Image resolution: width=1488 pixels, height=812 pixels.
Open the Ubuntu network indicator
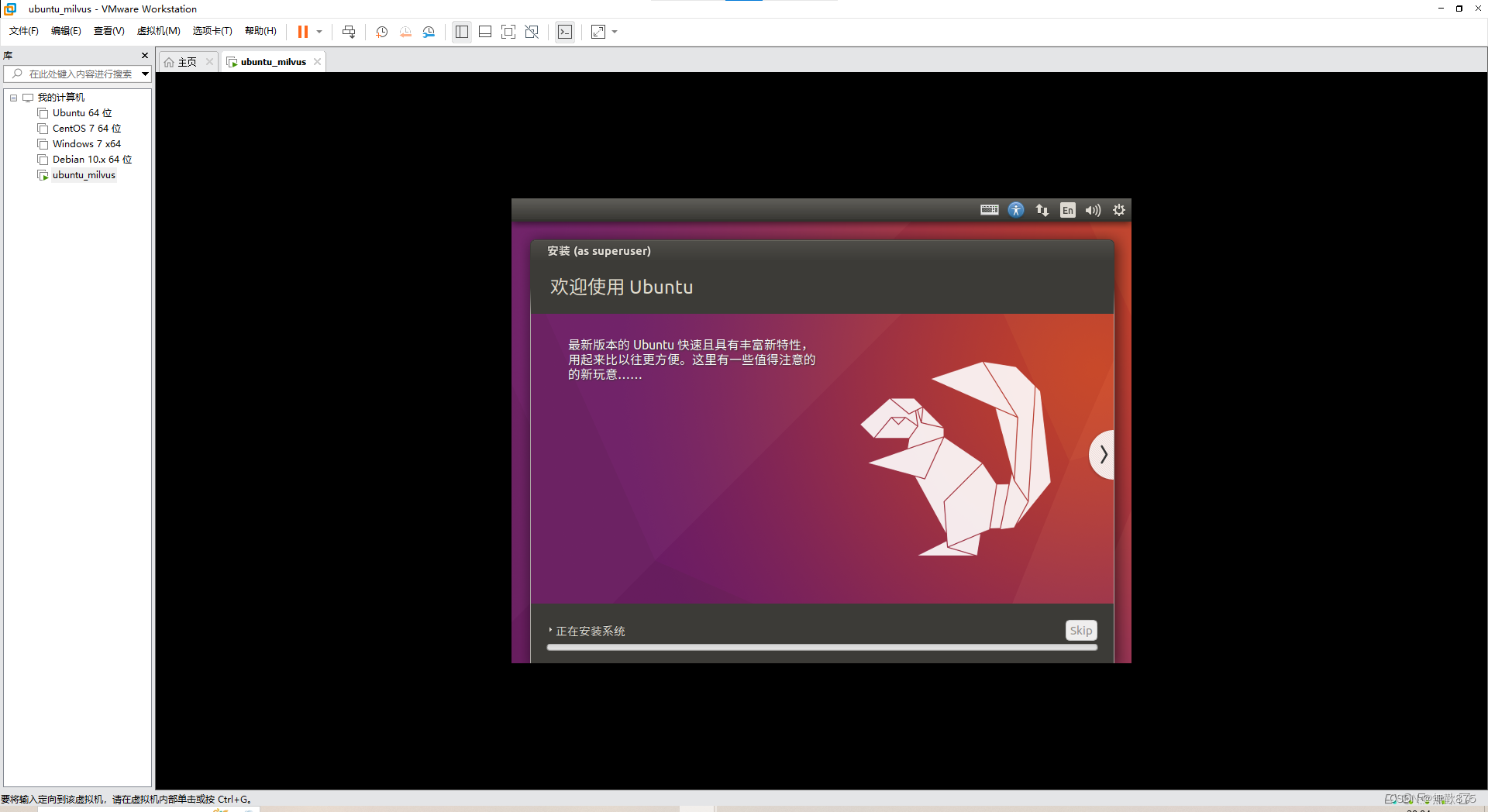[1042, 210]
